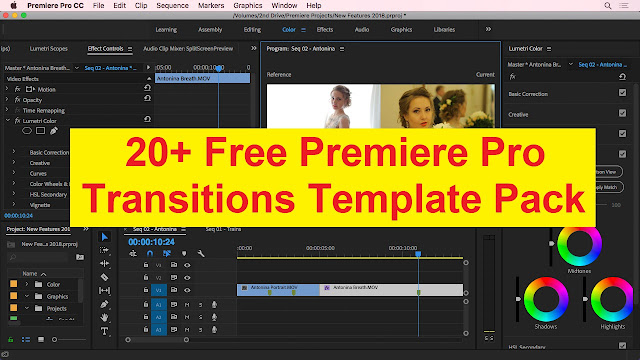Viewport: 640px width, 360px height.
Task: Toggle Linked Selection in timeline
Action: [x=167, y=253]
